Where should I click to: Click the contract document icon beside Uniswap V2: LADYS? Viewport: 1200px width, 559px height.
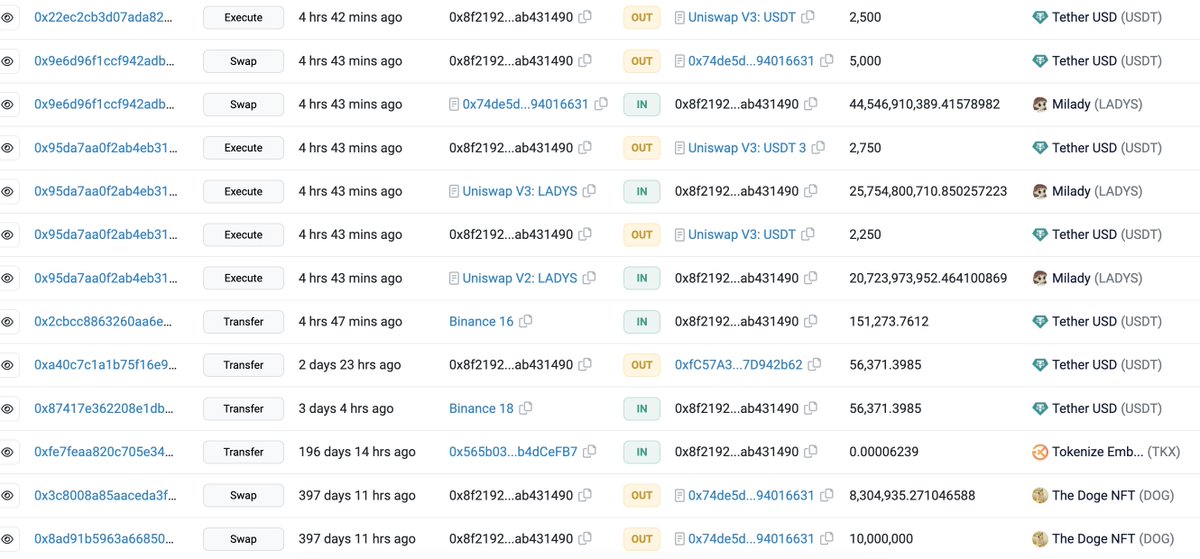click(454, 278)
